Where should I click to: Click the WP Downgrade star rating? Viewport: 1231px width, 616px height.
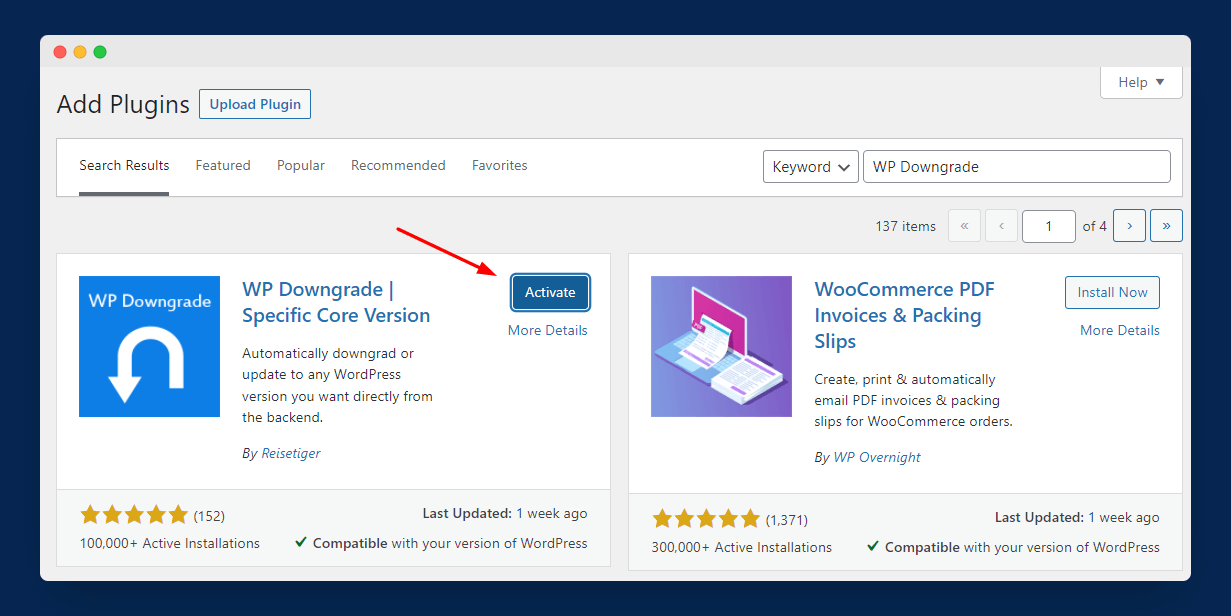coord(134,515)
